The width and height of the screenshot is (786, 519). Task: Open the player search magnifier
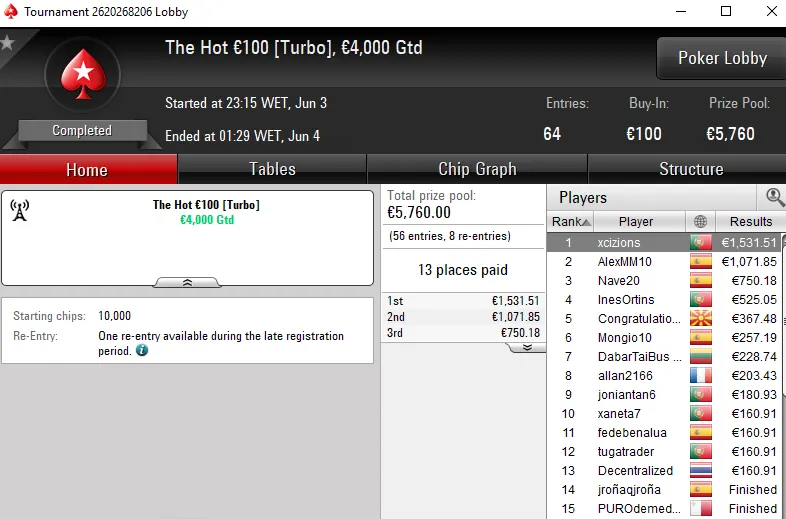pyautogui.click(x=775, y=197)
